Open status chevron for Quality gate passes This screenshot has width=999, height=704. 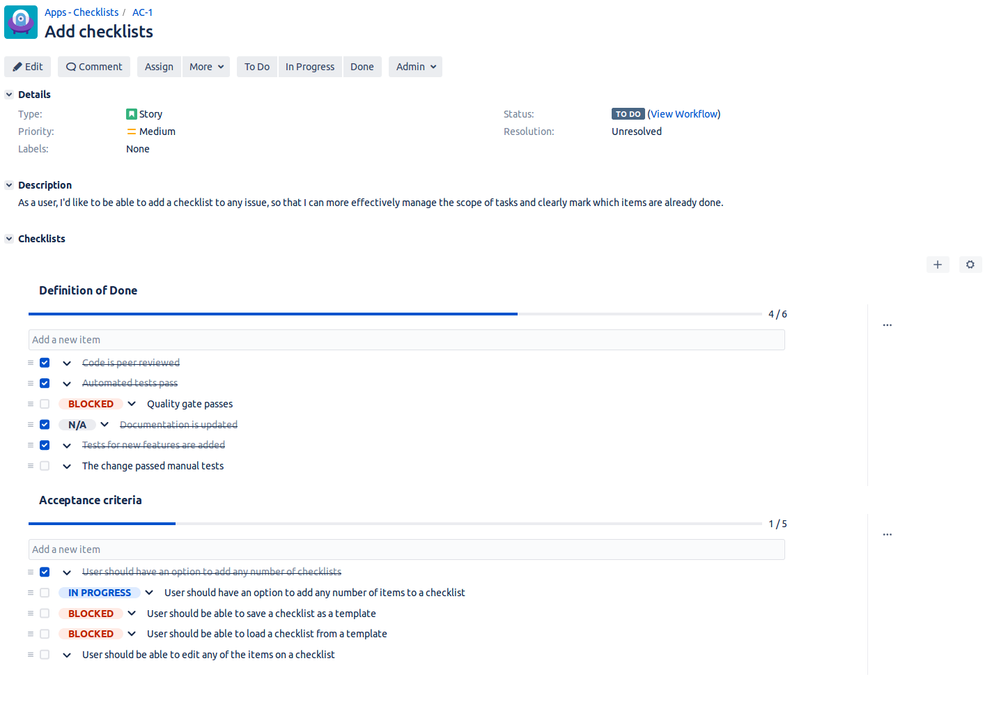(132, 404)
